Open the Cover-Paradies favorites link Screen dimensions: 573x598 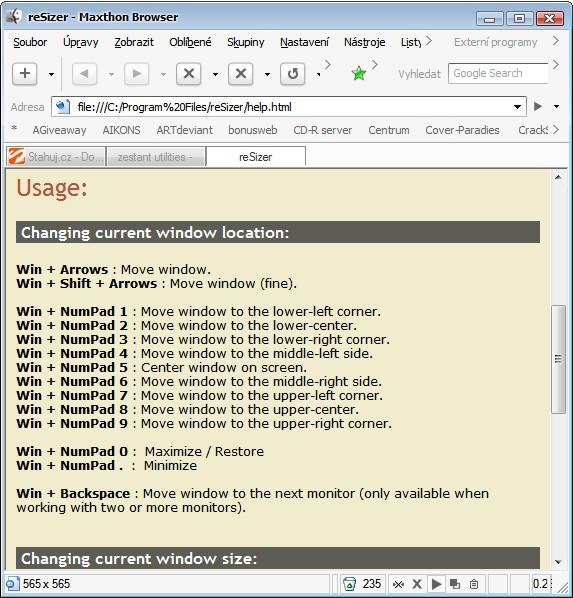click(x=462, y=130)
